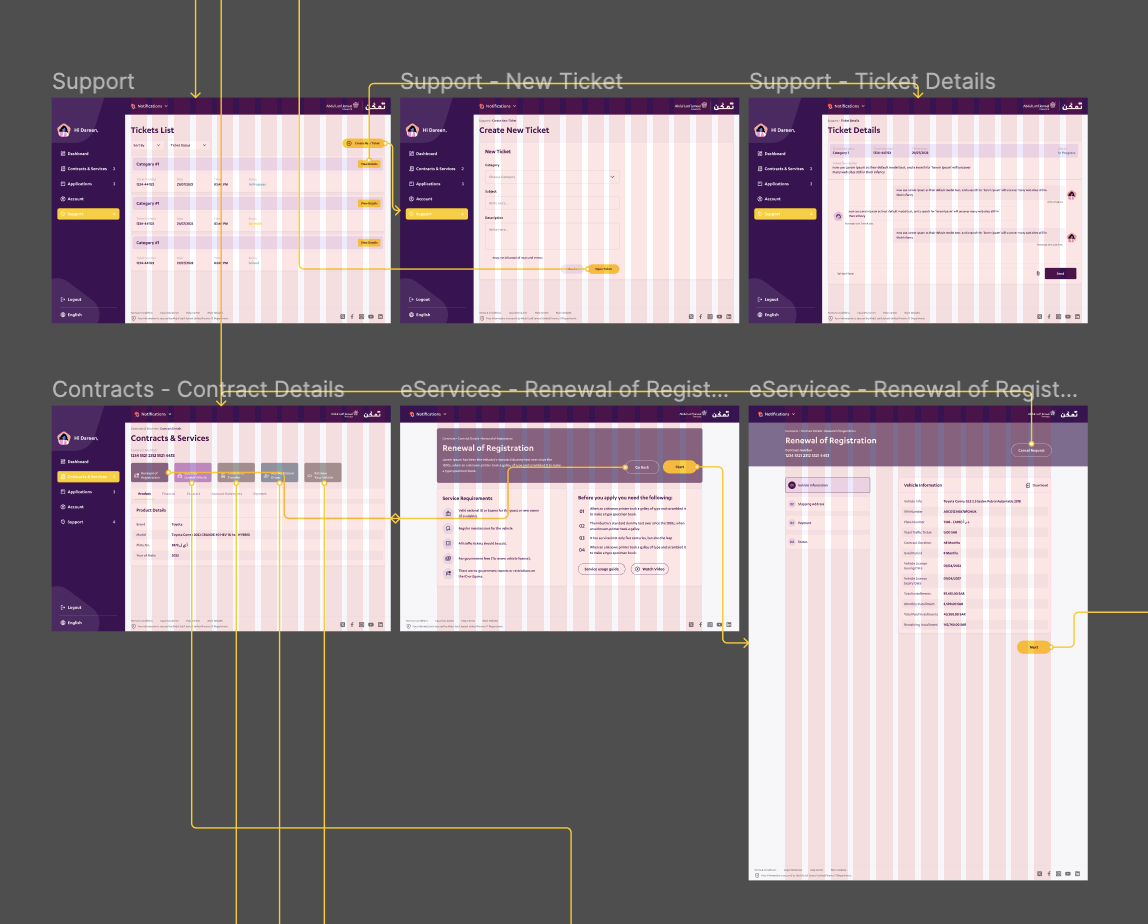Click the Logout icon in Support frame sidebar
The image size is (1148, 924).
point(63,299)
